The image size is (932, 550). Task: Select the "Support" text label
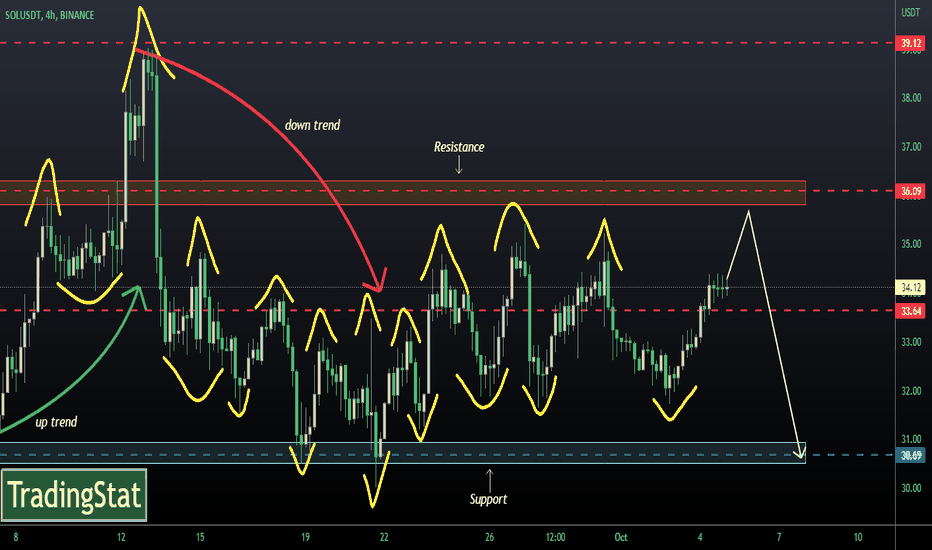(x=489, y=499)
